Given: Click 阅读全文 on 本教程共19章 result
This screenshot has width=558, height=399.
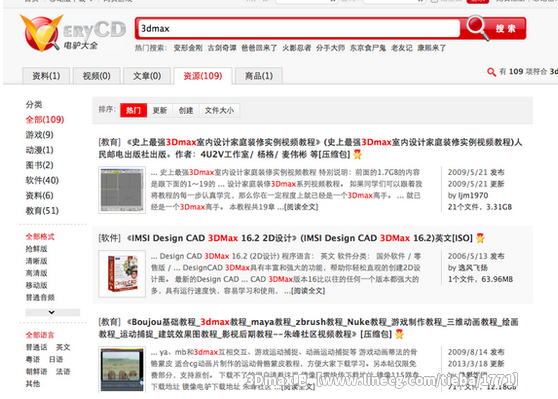Looking at the screenshot, I should [301, 207].
